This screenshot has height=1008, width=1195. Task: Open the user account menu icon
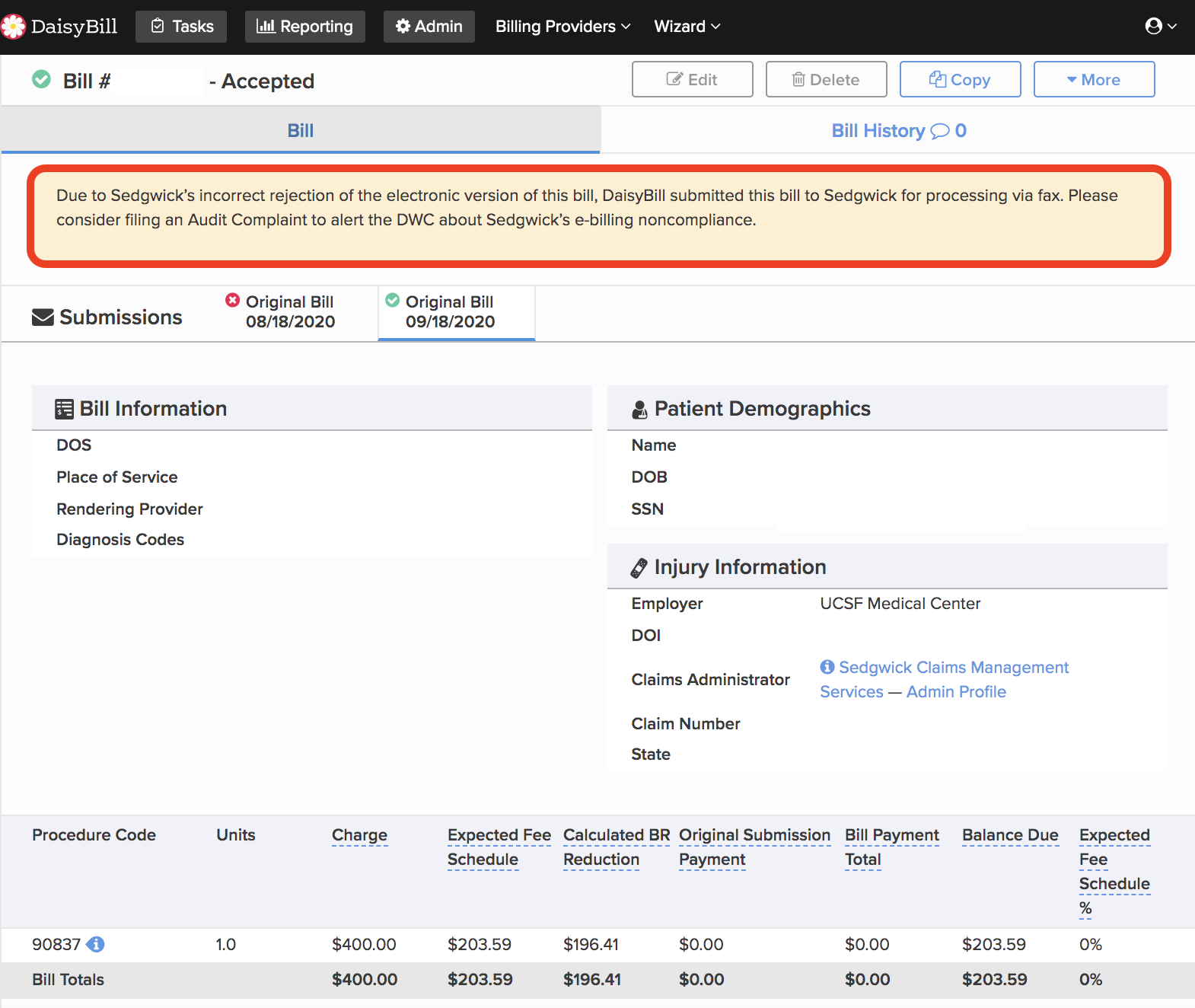pos(1154,27)
